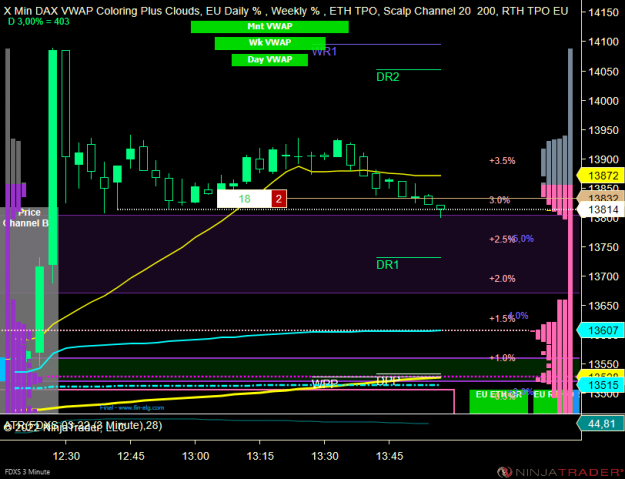Click the FDXS 3 Minute tab label
The height and width of the screenshot is (479, 625).
coord(26,472)
